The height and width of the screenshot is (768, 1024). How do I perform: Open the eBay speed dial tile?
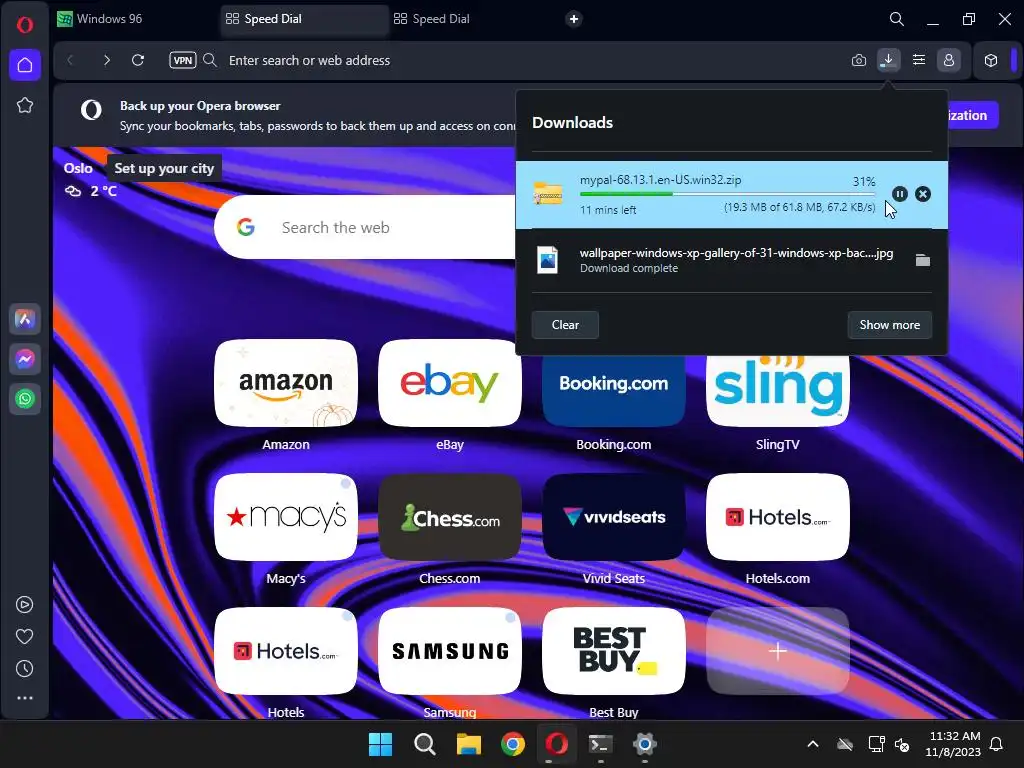[x=450, y=383]
